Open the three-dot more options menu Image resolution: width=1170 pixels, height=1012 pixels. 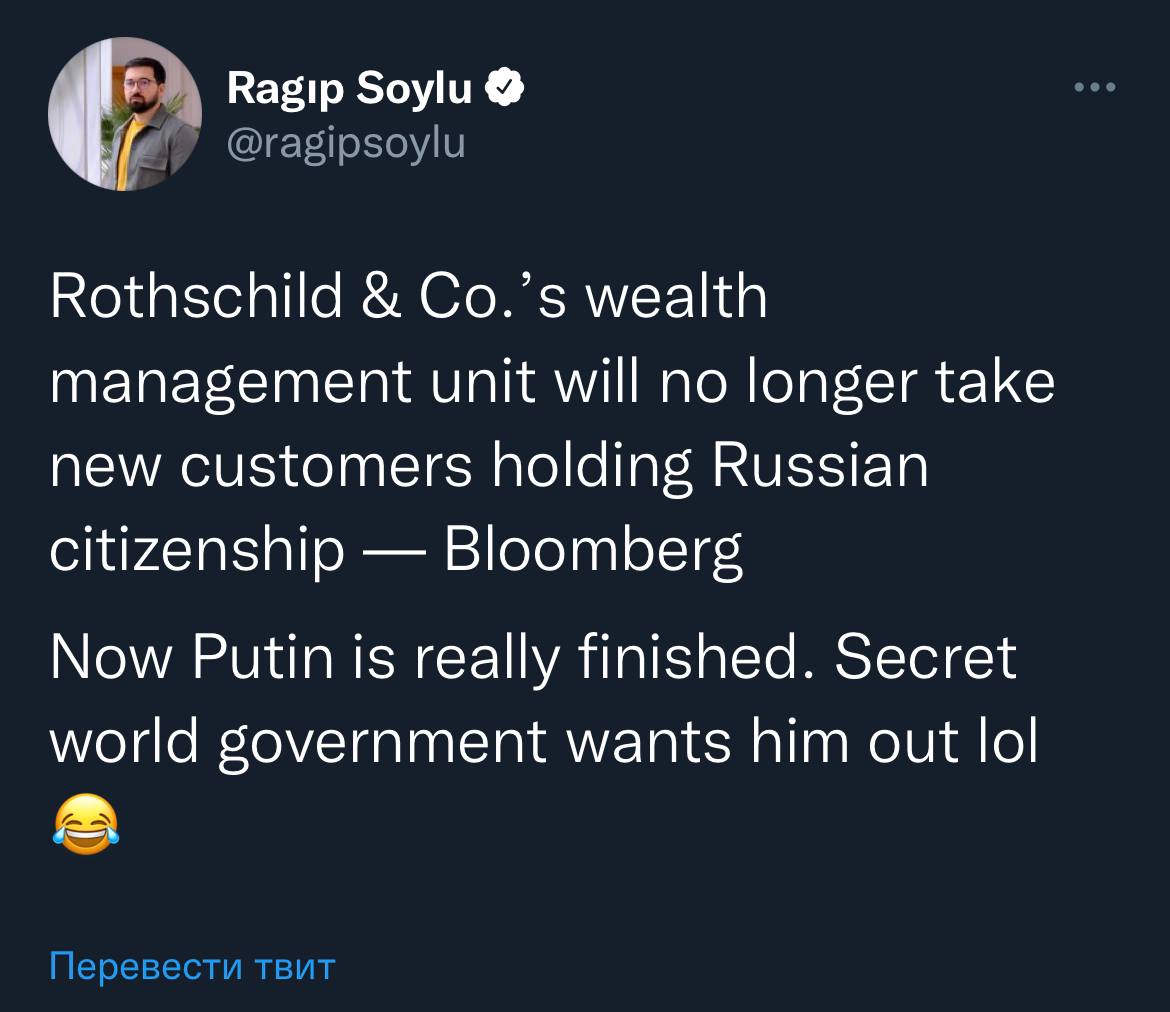[x=1094, y=88]
